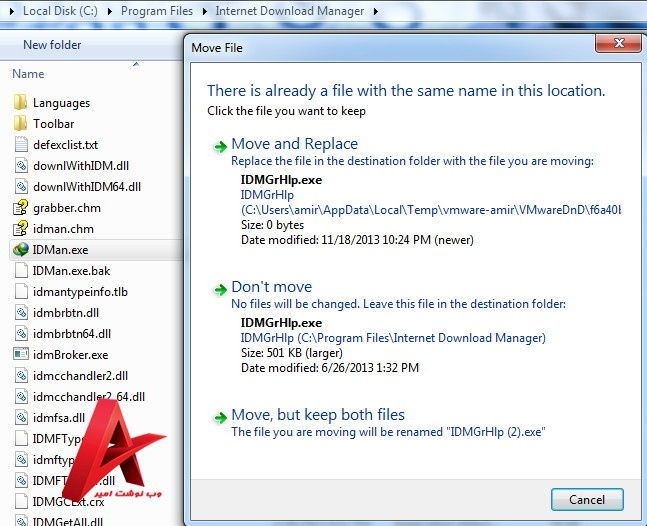The width and height of the screenshot is (647, 526).
Task: Select file name grabber.chm
Action: [67, 208]
